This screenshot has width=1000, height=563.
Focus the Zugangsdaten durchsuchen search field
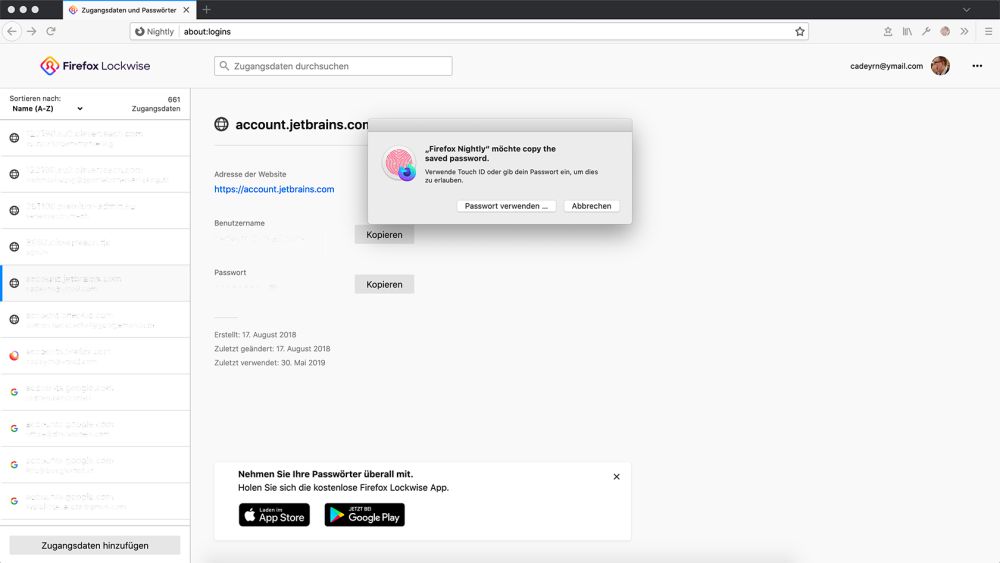(x=333, y=66)
